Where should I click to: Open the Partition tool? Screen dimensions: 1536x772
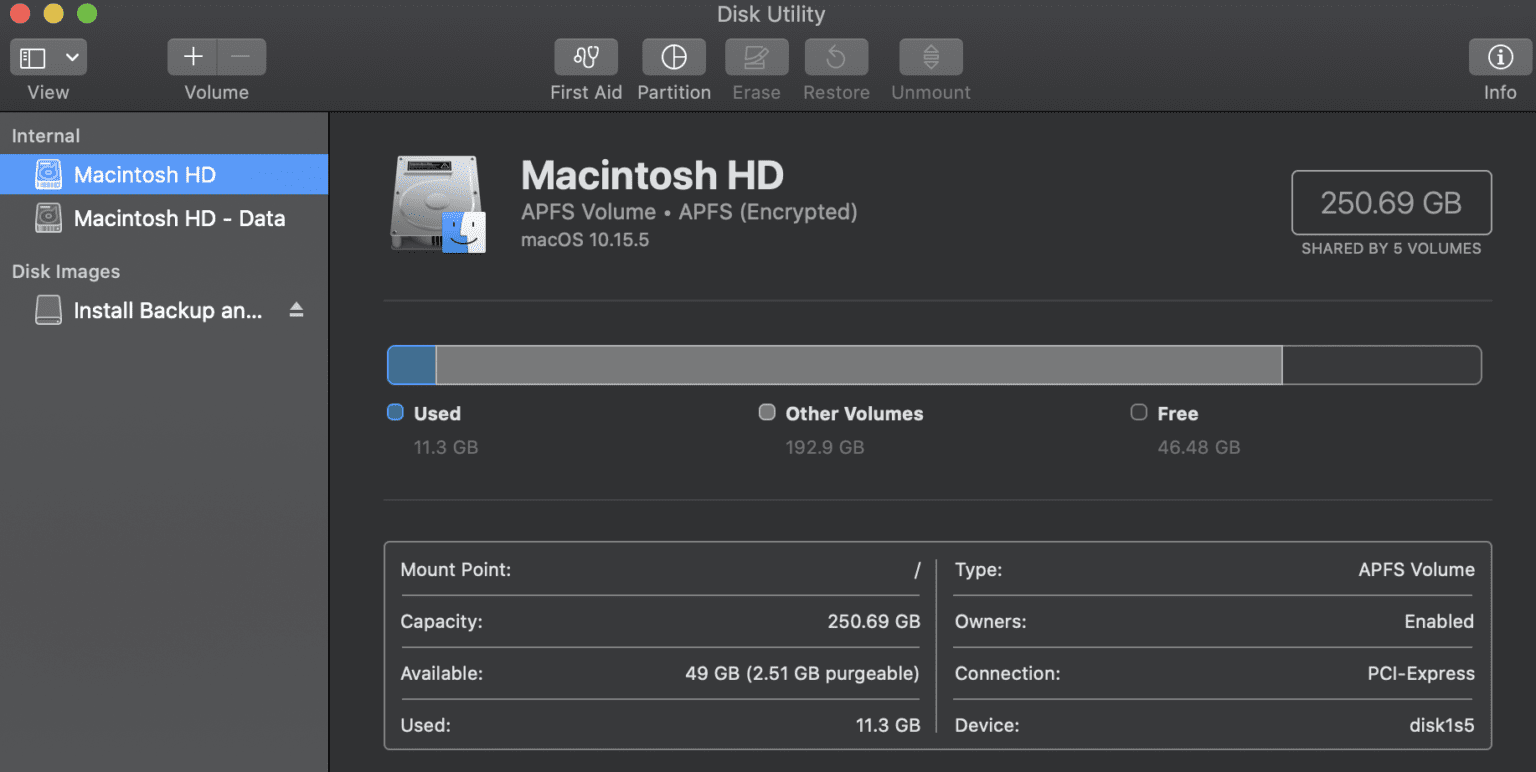click(x=673, y=57)
